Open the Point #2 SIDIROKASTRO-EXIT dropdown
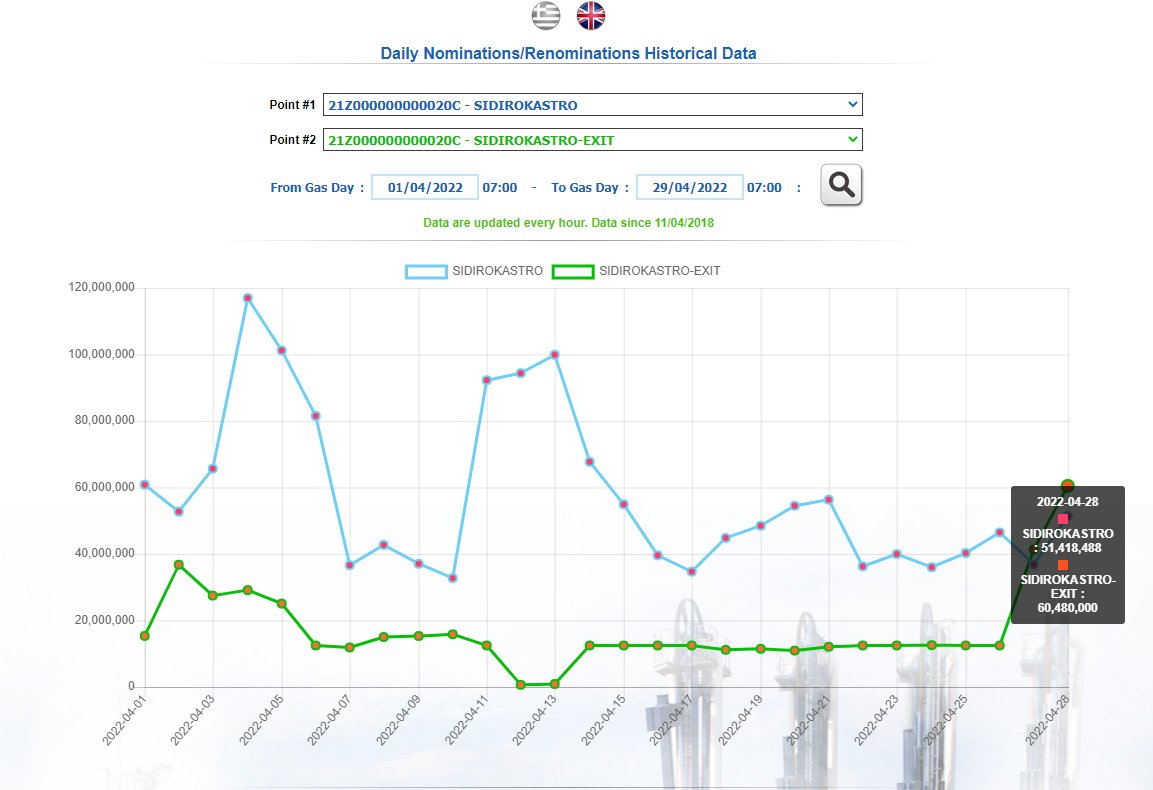Image resolution: width=1153 pixels, height=790 pixels. 593,140
